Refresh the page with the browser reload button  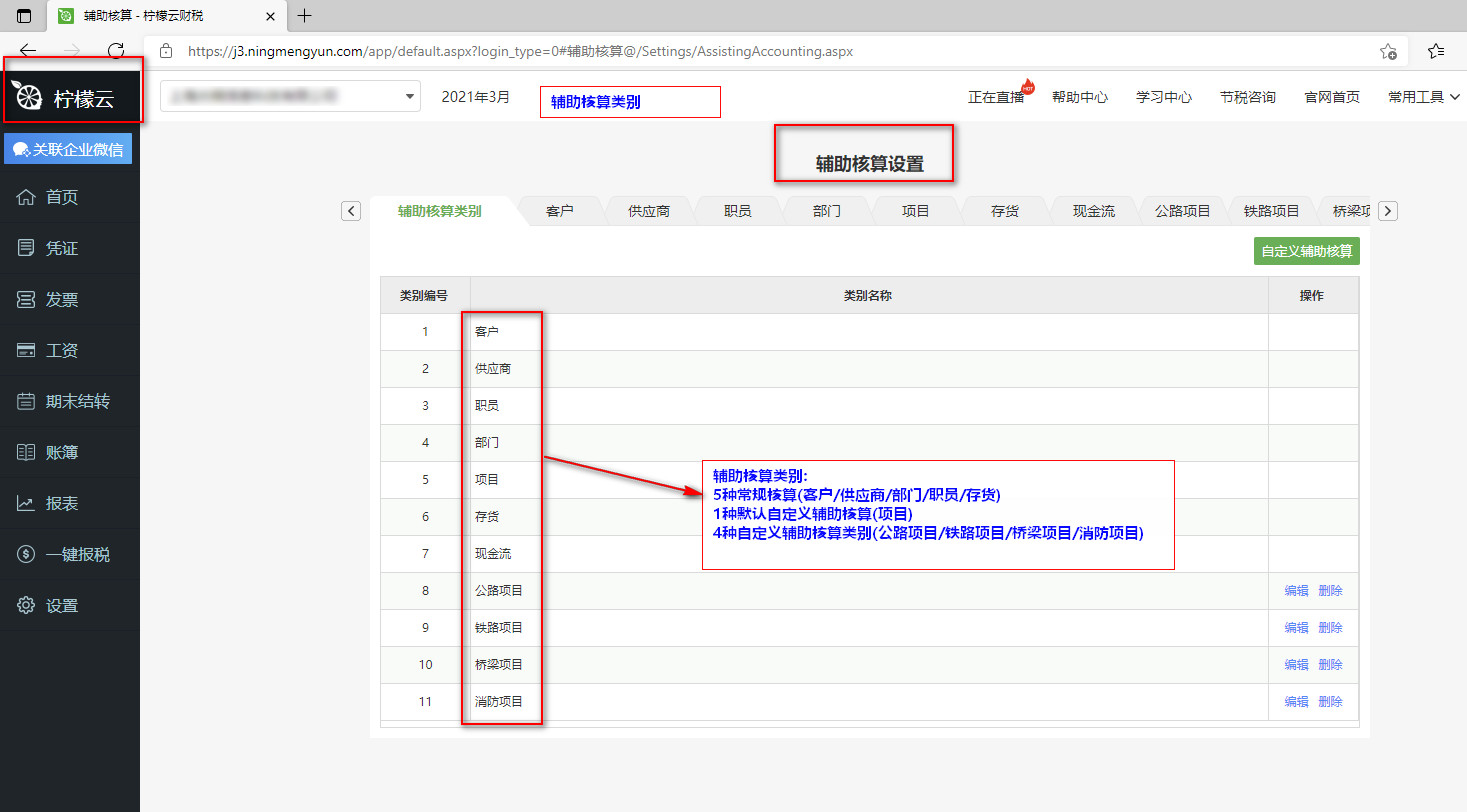(116, 51)
